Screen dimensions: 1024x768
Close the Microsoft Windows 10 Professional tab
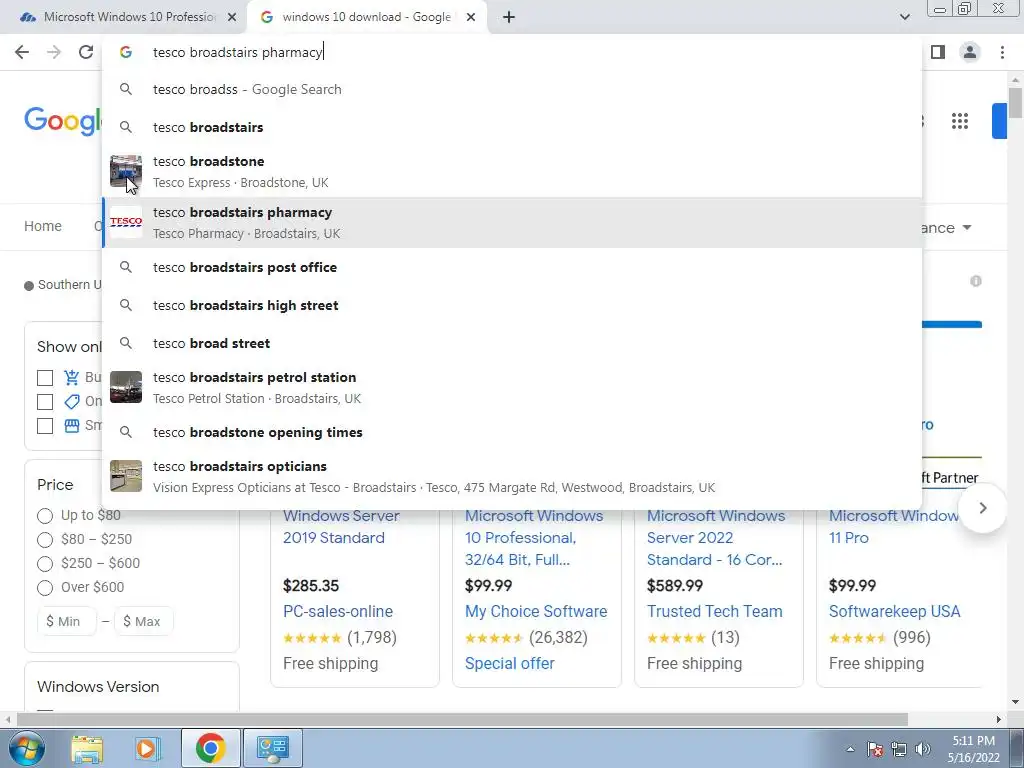pyautogui.click(x=231, y=17)
